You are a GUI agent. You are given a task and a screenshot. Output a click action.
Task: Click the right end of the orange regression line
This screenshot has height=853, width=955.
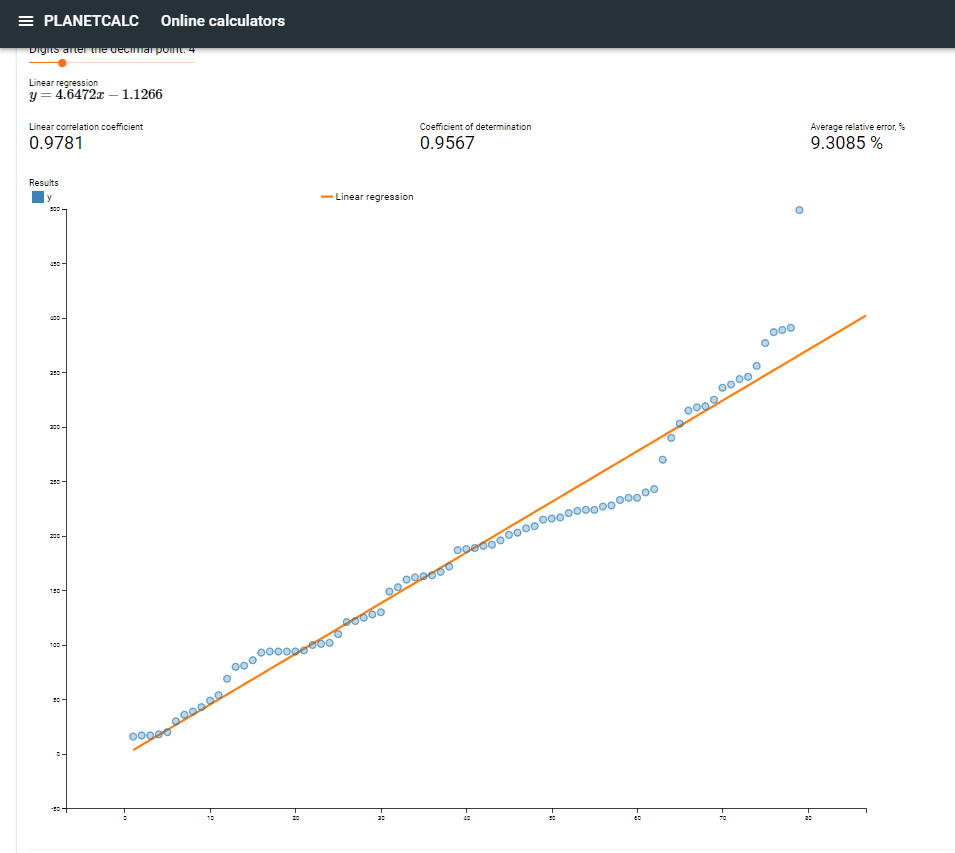pos(863,317)
